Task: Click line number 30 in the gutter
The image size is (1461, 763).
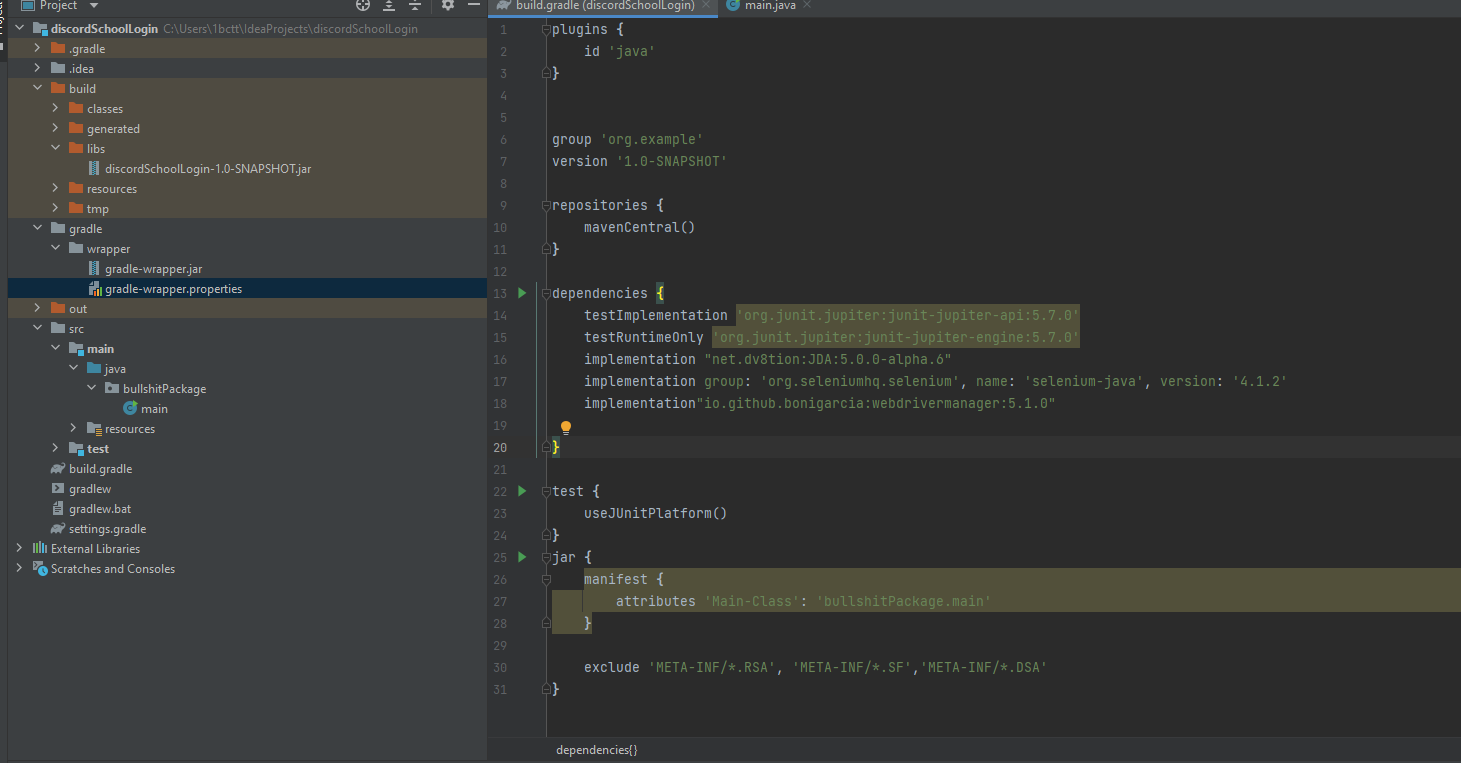Action: pyautogui.click(x=500, y=667)
